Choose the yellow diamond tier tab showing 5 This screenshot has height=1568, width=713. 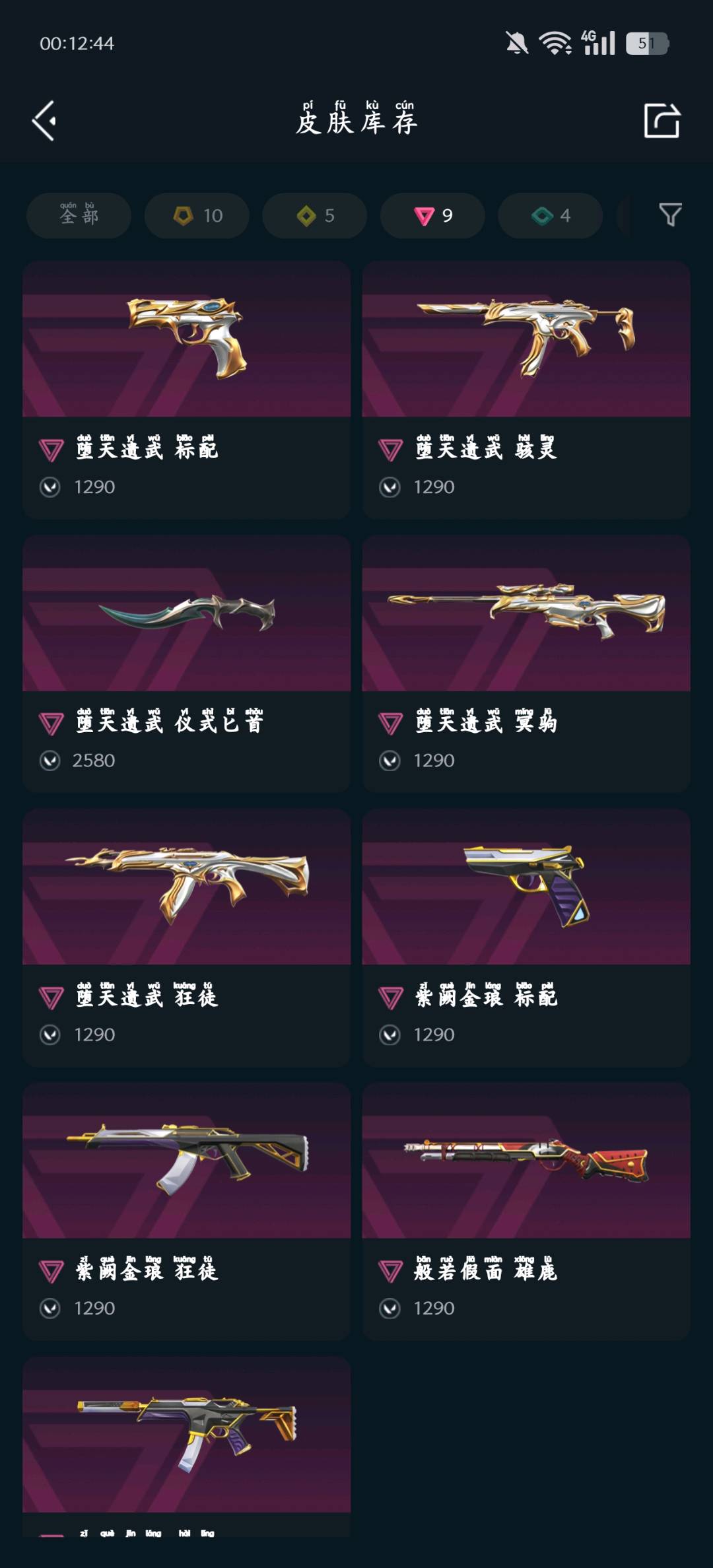[314, 215]
